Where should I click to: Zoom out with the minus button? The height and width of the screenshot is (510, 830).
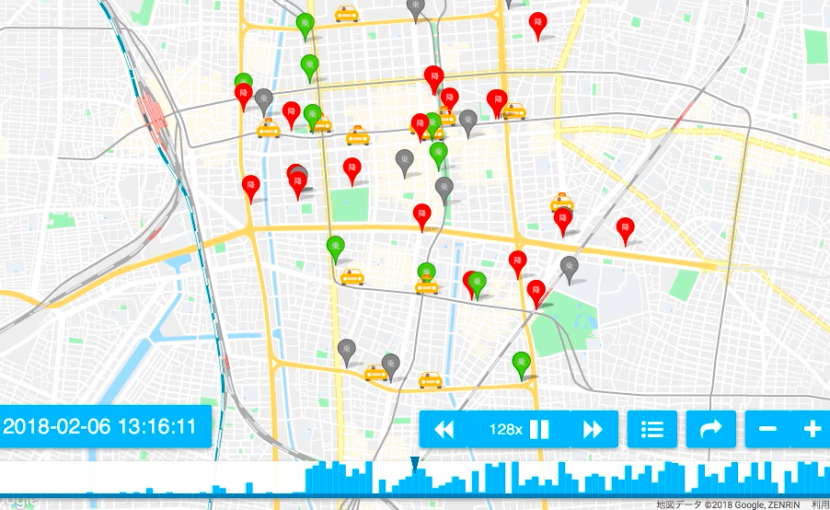point(768,430)
